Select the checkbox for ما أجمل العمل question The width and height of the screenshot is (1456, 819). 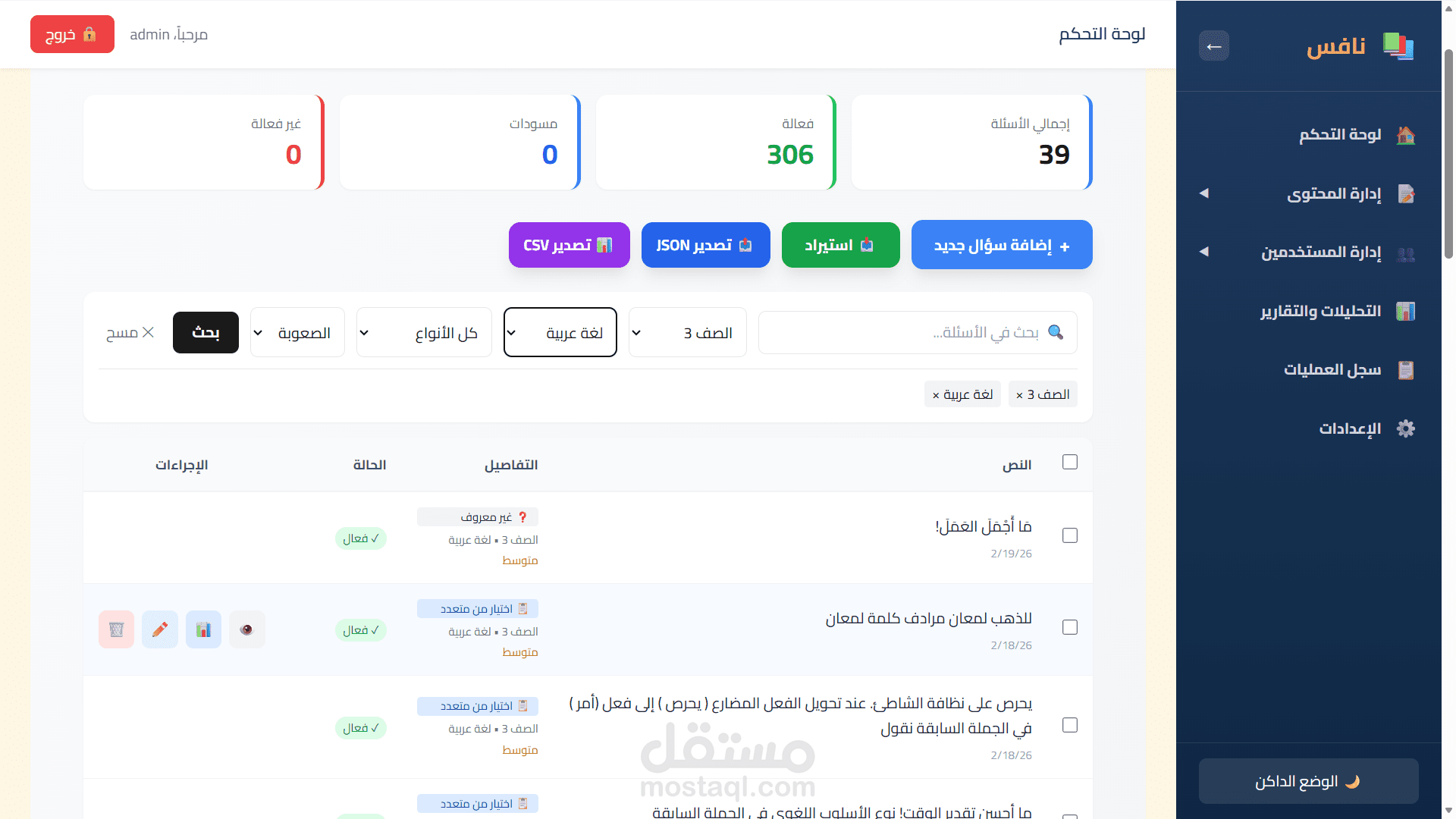[x=1069, y=535]
